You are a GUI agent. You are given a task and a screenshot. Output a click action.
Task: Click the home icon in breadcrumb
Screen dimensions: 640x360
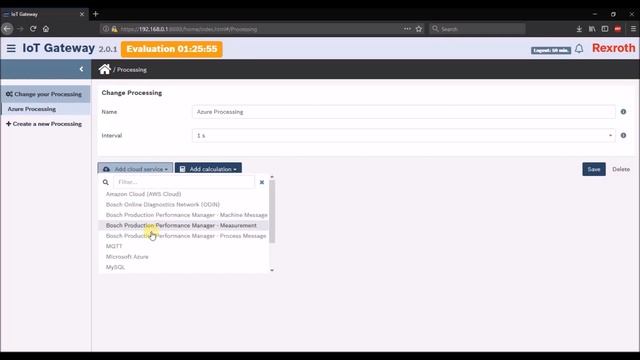[x=104, y=69]
